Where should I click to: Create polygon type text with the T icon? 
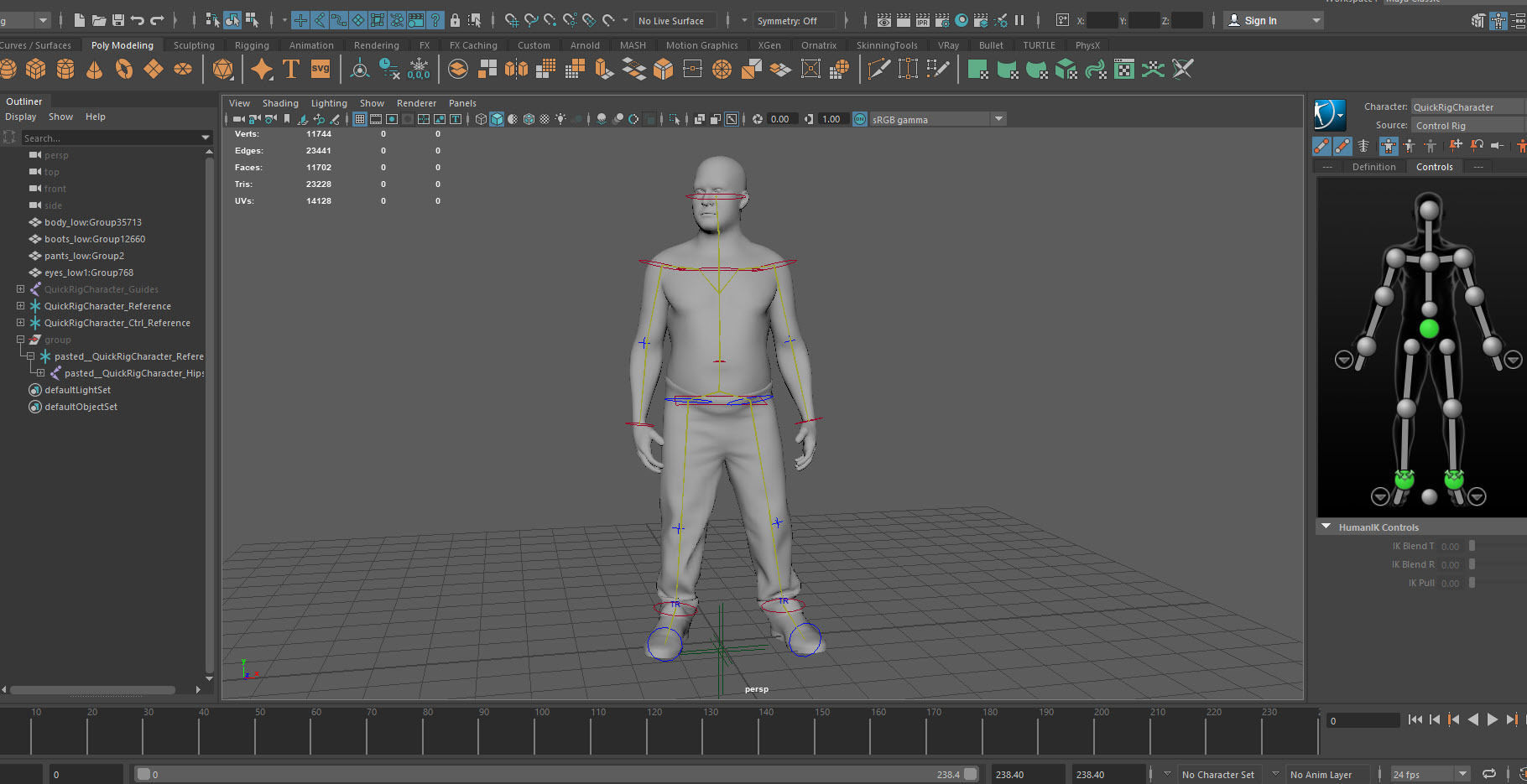click(x=291, y=69)
